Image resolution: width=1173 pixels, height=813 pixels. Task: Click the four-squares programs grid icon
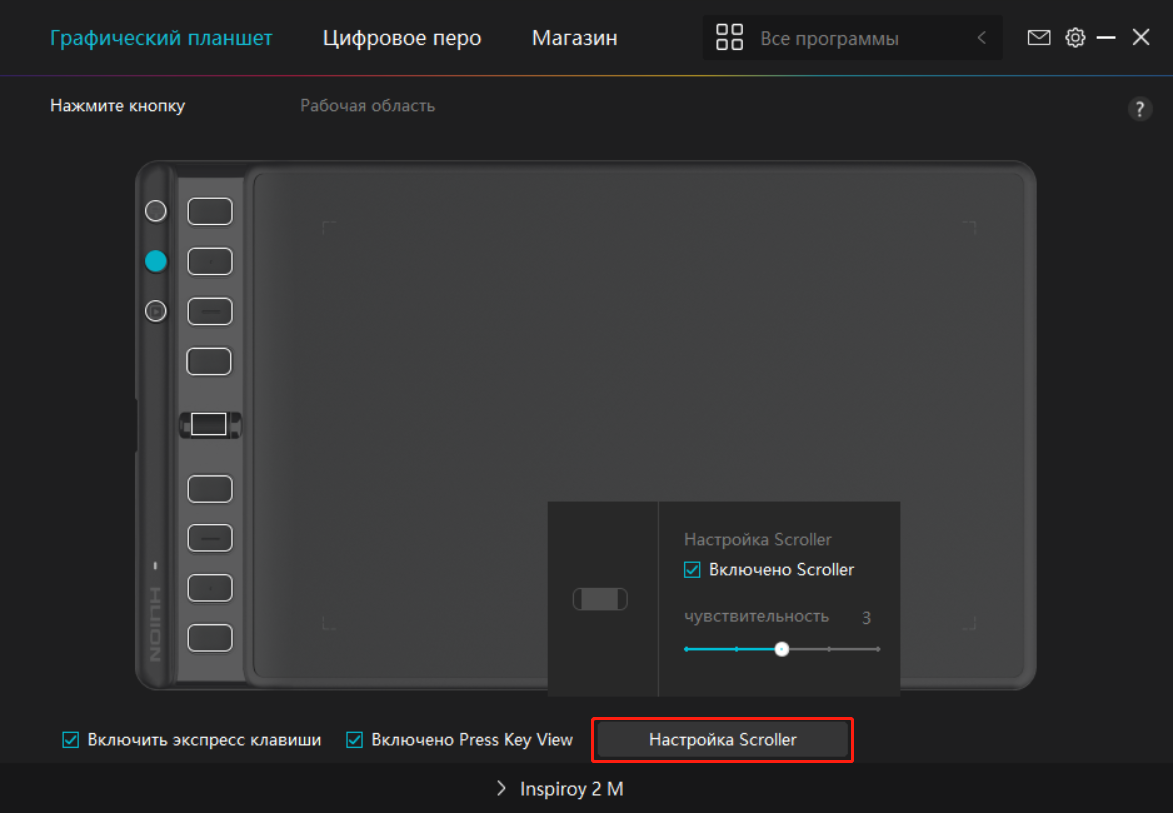tap(730, 38)
